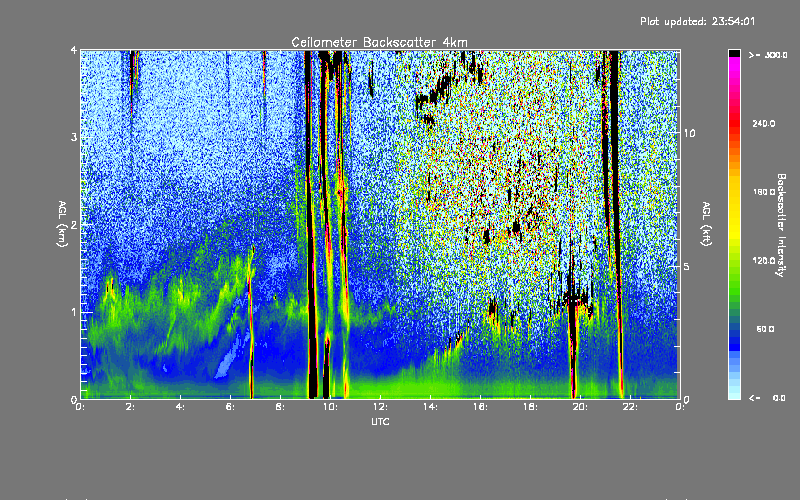Click the "14:" UTC tick label
This screenshot has height=500, width=800.
[430, 407]
